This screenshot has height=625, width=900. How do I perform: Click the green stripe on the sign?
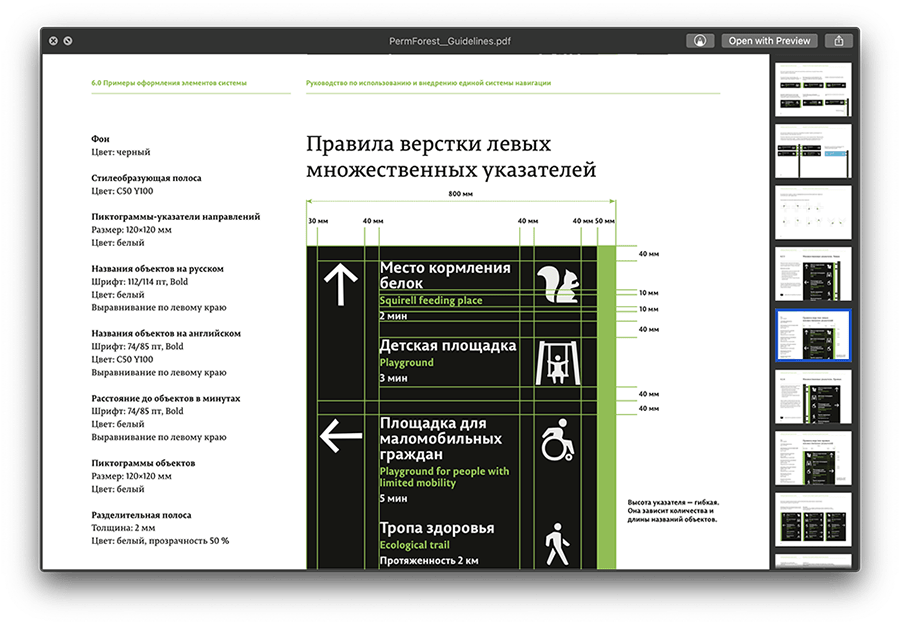coord(605,400)
